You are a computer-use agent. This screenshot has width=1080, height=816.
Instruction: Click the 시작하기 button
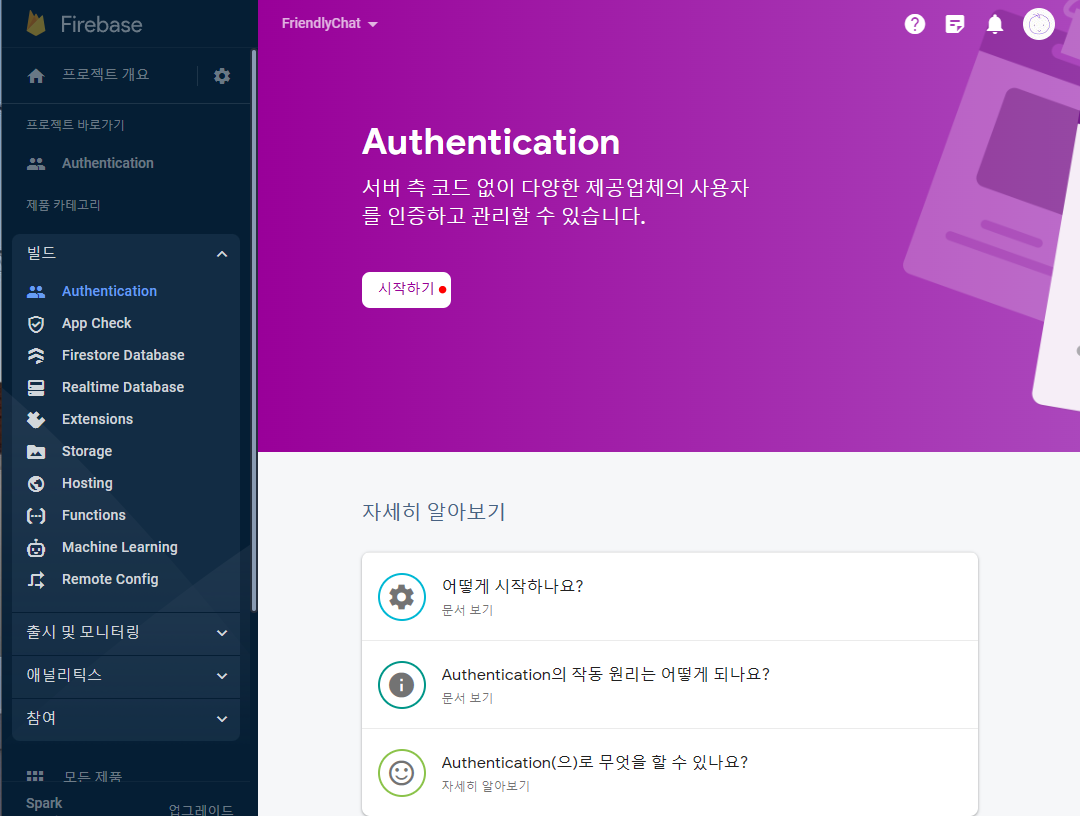[x=406, y=290]
